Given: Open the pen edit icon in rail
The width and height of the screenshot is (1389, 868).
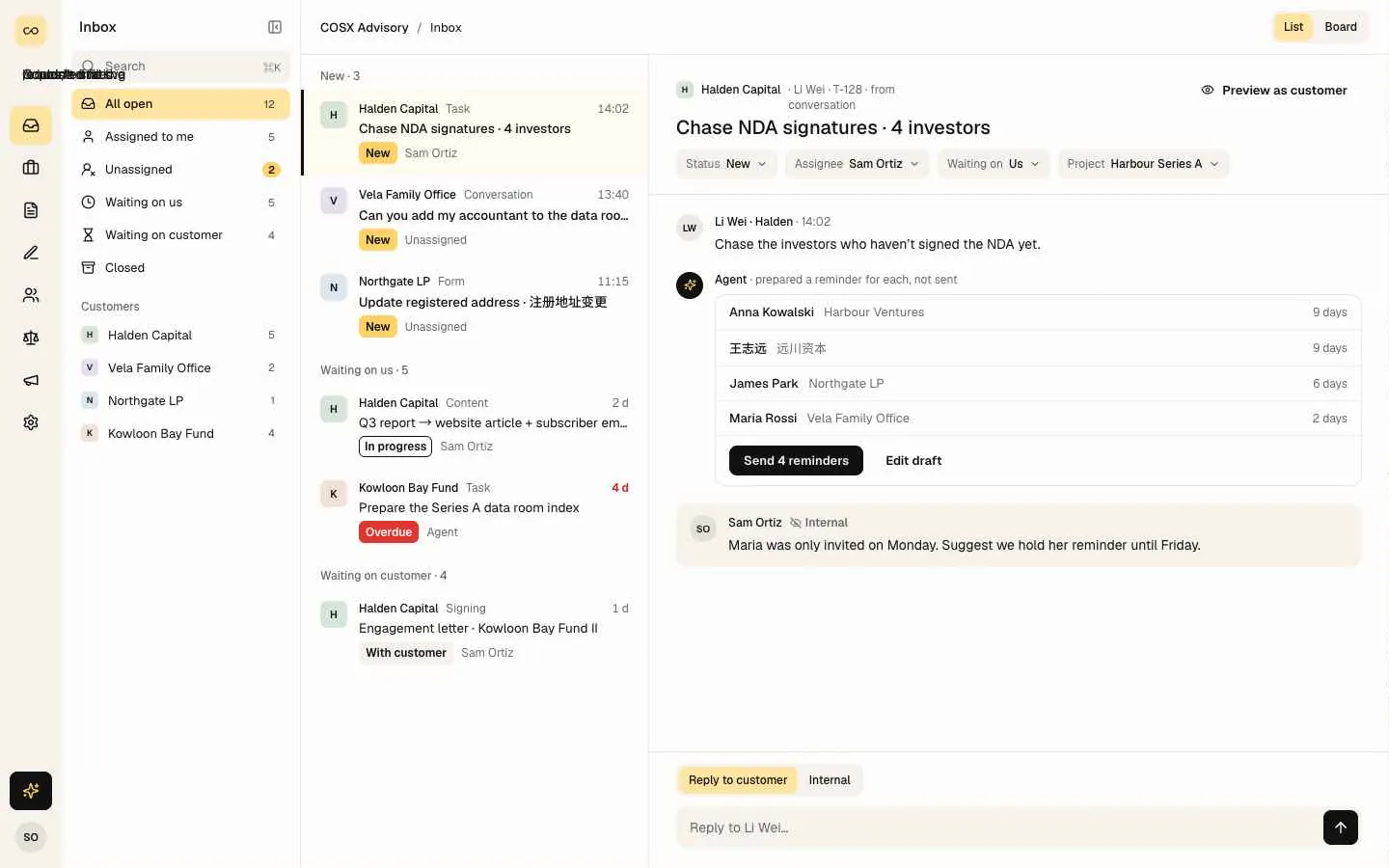Looking at the screenshot, I should point(31,253).
